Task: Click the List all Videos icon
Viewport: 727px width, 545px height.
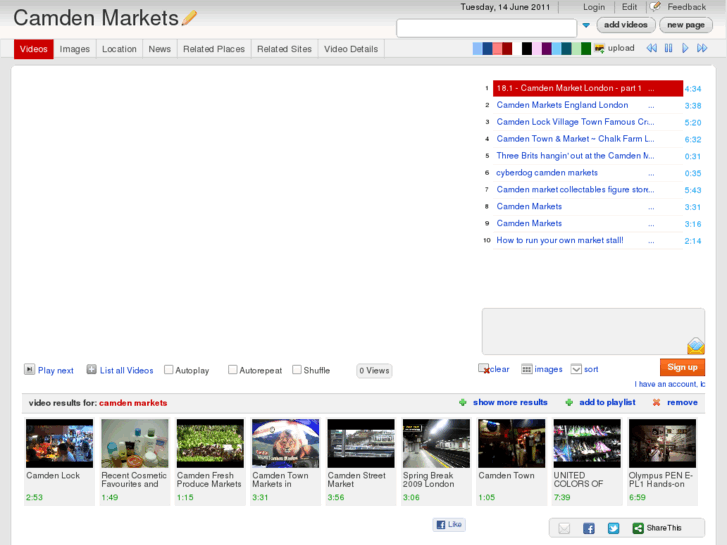Action: pos(91,369)
